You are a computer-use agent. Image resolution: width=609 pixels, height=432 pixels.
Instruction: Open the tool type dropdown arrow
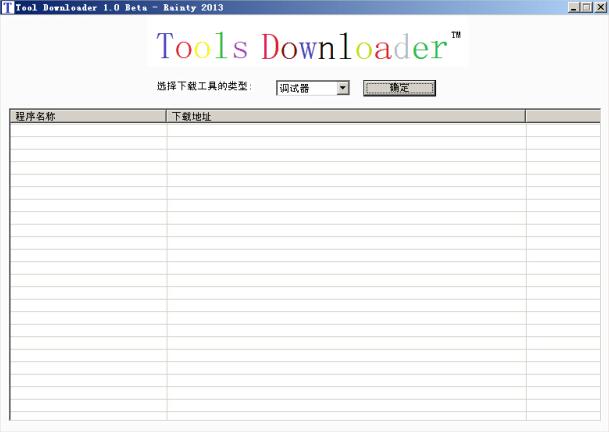coord(343,88)
